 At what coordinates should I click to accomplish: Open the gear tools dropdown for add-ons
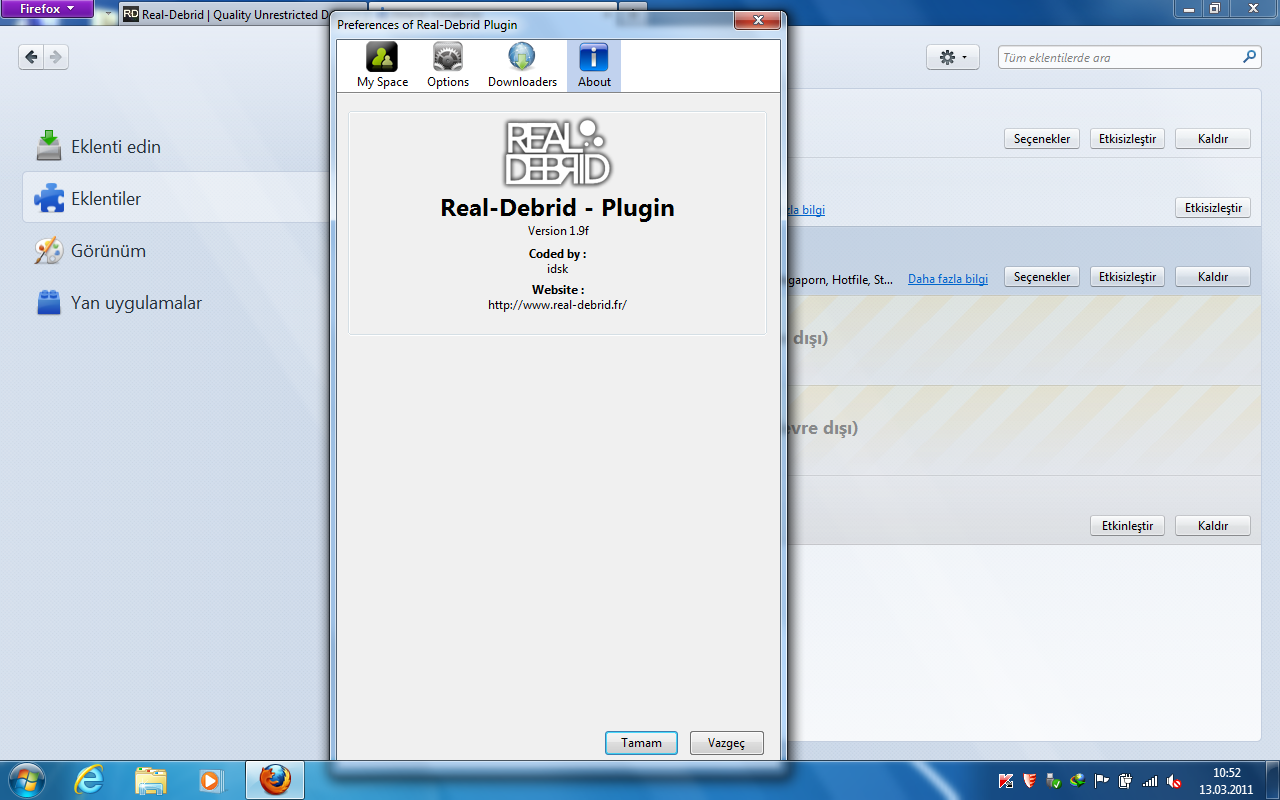(x=953, y=58)
